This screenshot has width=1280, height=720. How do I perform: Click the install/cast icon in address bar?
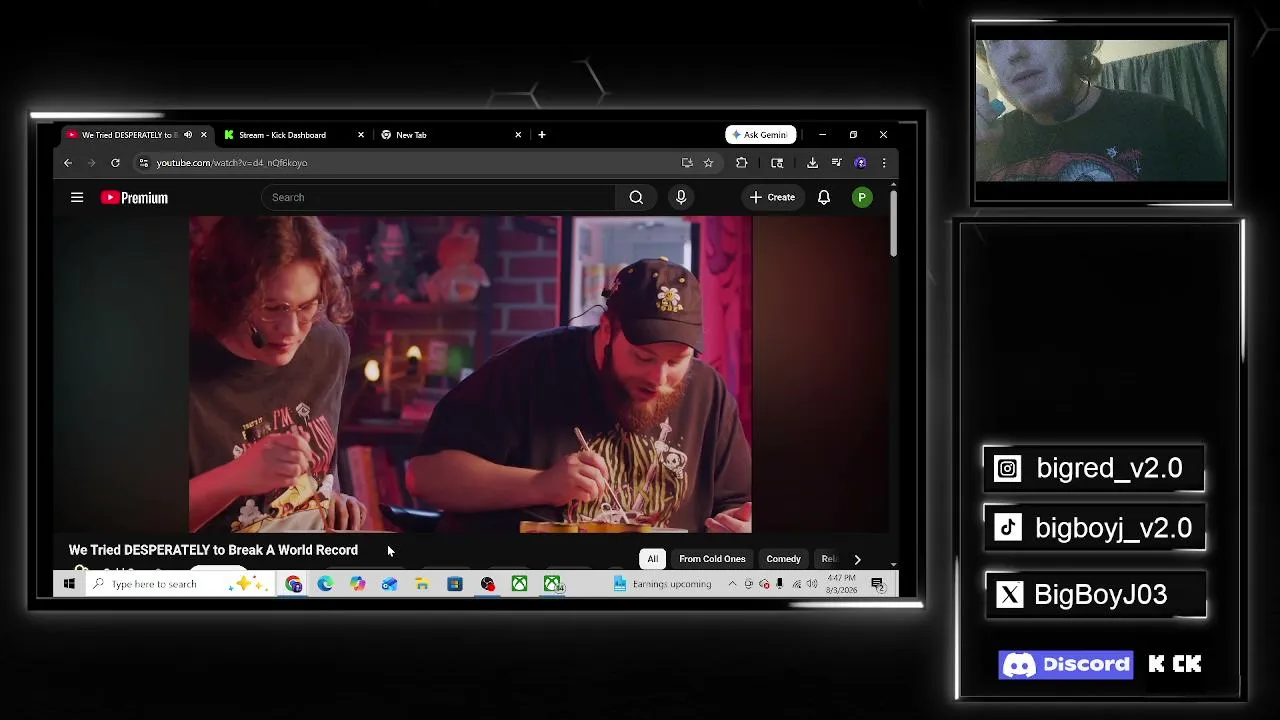point(687,163)
